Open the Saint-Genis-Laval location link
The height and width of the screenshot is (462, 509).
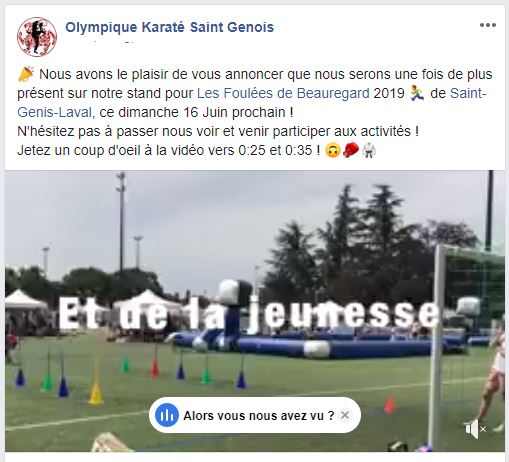pyautogui.click(x=252, y=103)
